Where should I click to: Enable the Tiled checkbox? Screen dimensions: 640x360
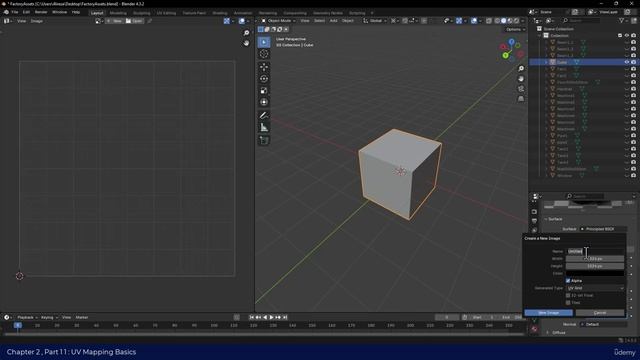568,302
